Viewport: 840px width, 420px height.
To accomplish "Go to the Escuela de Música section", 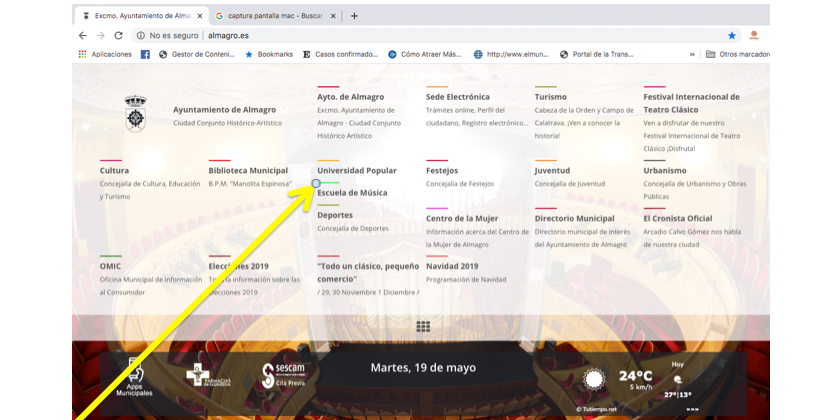I will (352, 193).
